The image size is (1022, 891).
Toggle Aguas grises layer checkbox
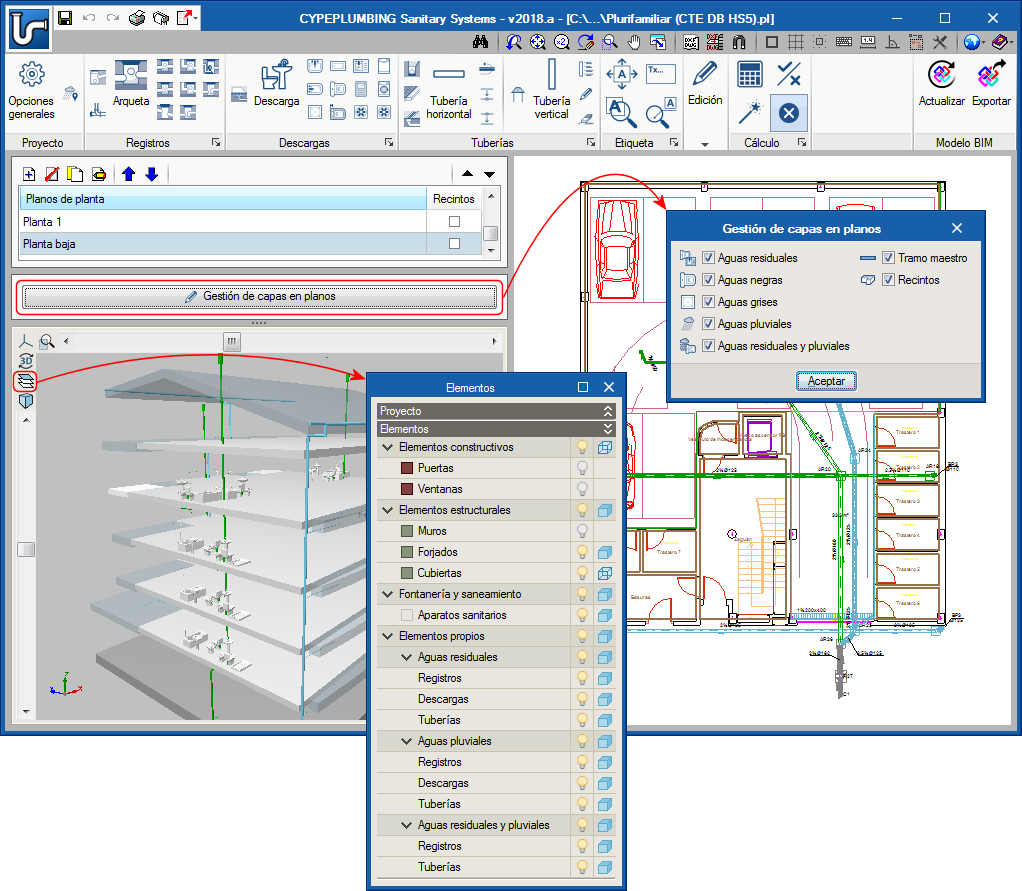point(708,302)
